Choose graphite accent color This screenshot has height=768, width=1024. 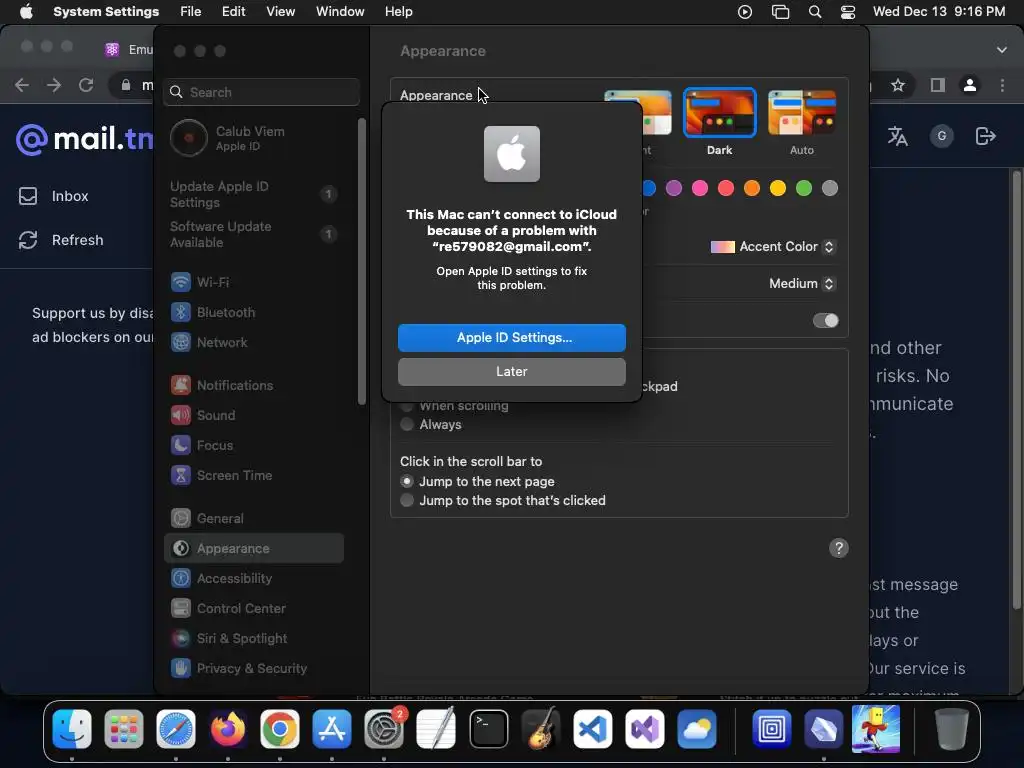830,188
